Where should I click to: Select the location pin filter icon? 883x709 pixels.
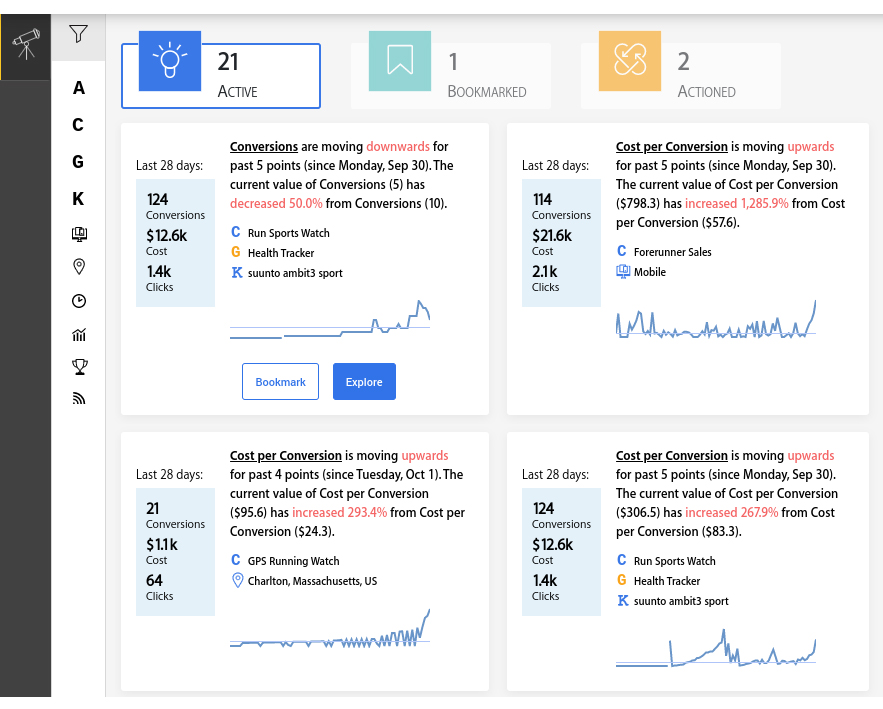(79, 266)
